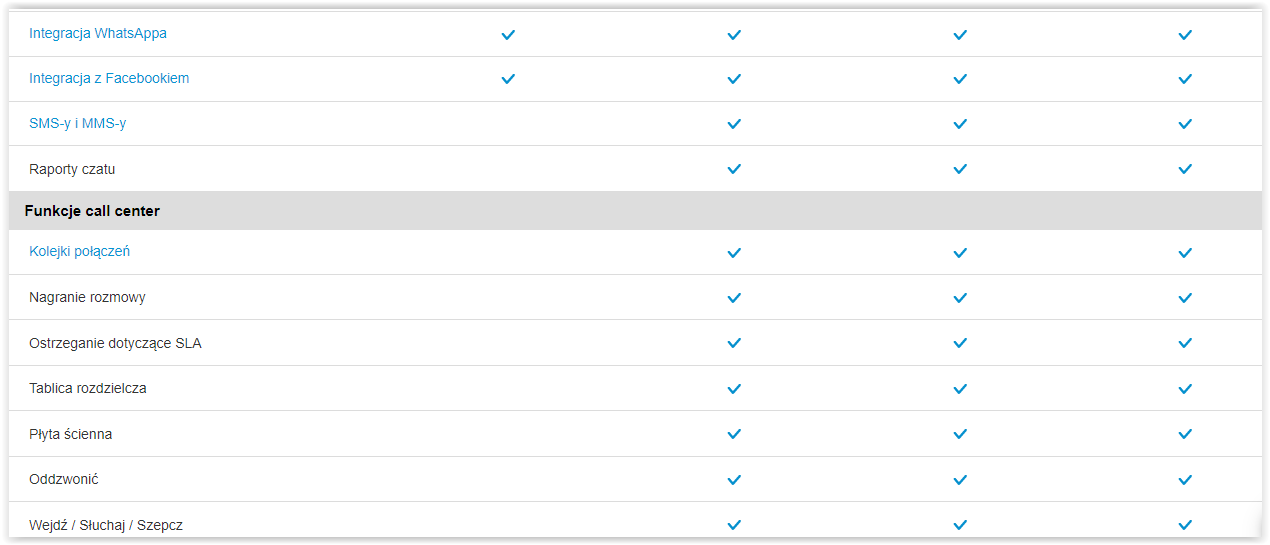The width and height of the screenshot is (1270, 545).
Task: Click third-column checkmark in Kolejki połączeń row
Action: point(960,253)
